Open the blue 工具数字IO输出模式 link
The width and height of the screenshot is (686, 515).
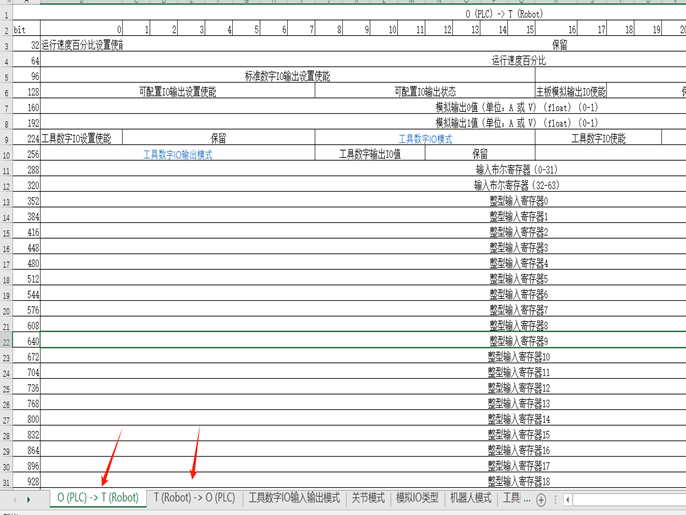177,155
